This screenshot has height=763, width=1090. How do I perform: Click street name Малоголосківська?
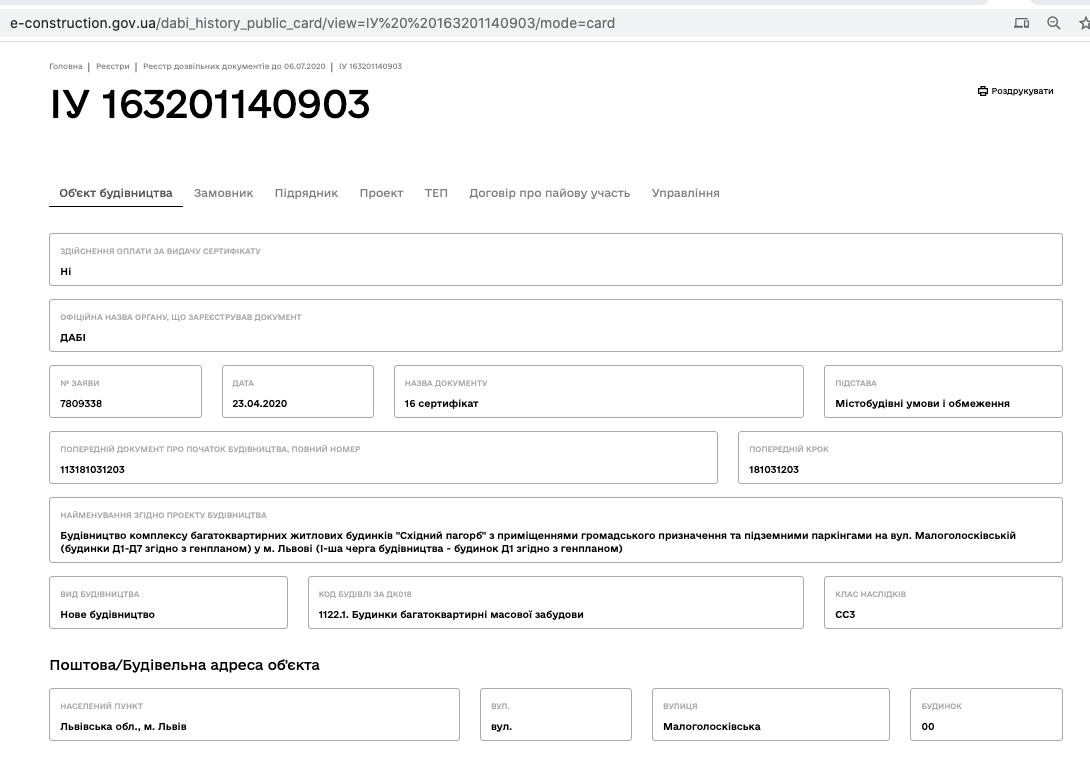pos(711,727)
